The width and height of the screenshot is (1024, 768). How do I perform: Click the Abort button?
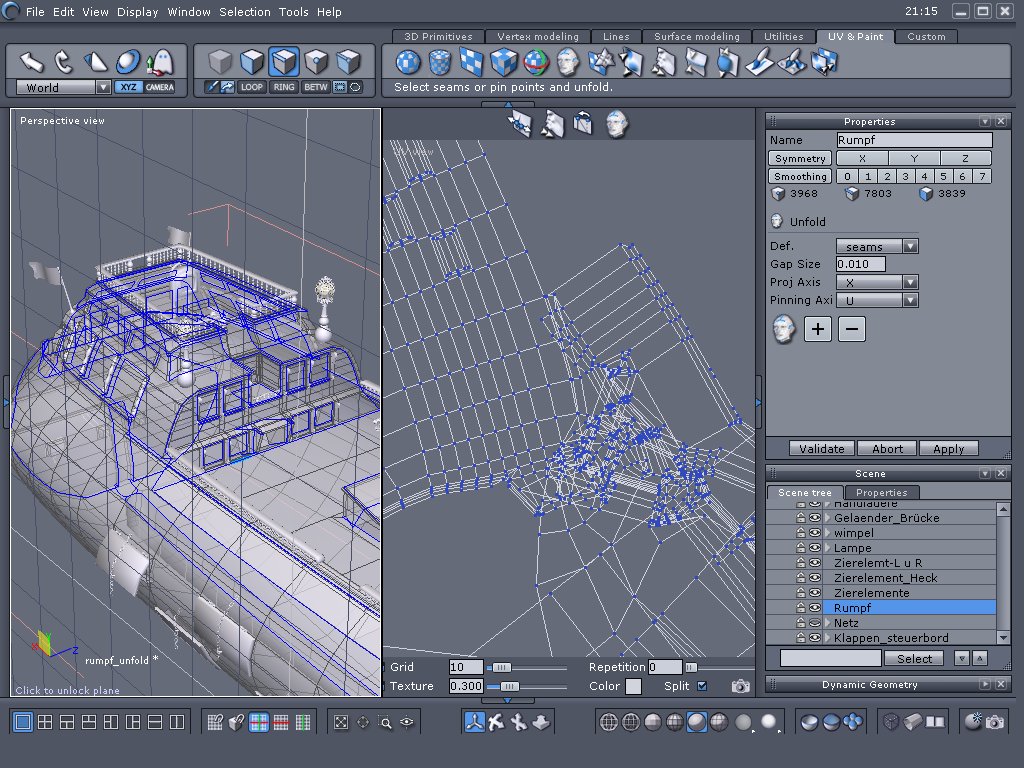[x=887, y=449]
